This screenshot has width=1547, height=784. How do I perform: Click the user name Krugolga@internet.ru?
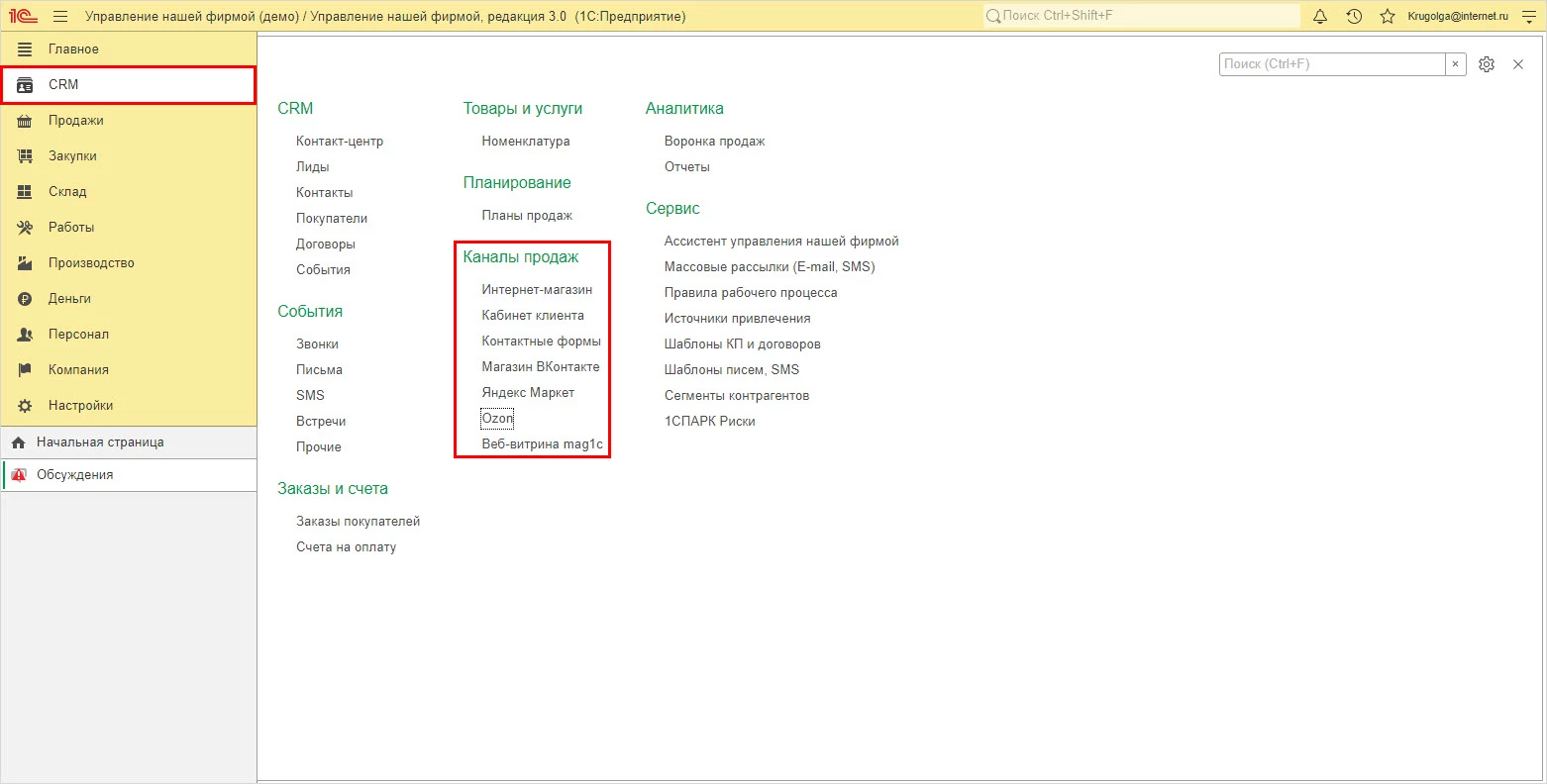pos(1458,17)
